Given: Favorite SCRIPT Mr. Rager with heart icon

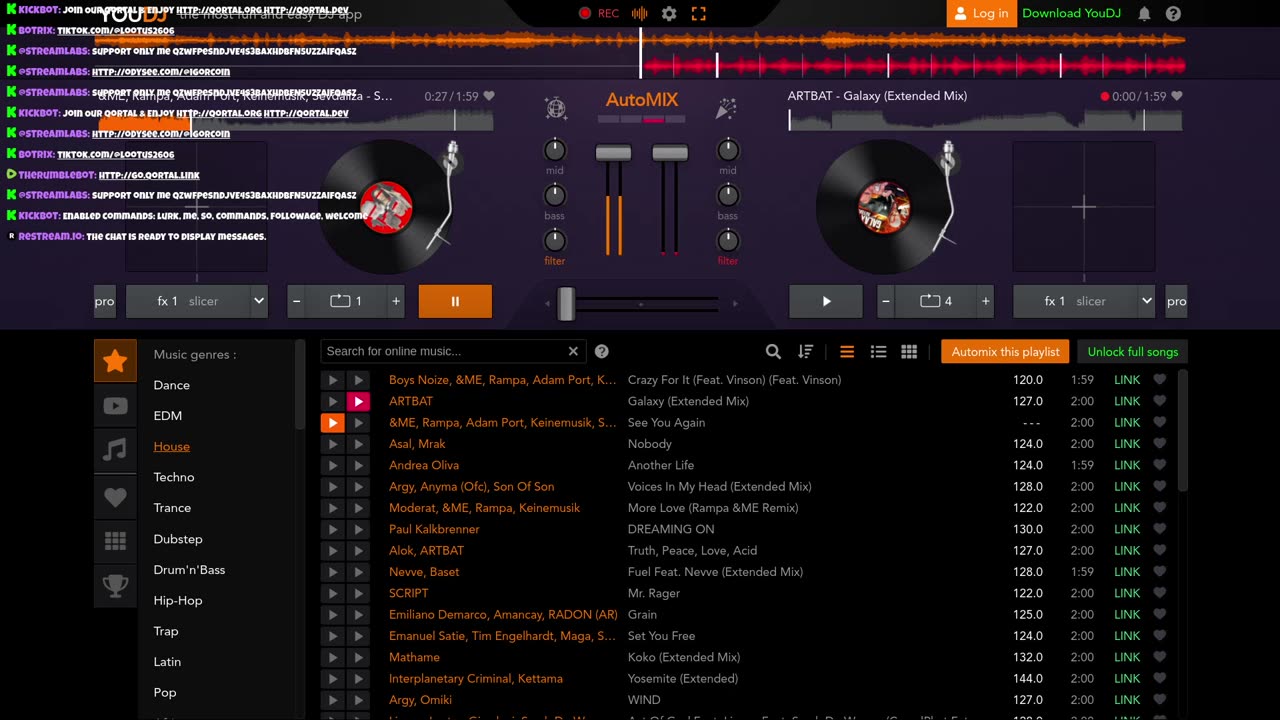Looking at the screenshot, I should 1160,593.
